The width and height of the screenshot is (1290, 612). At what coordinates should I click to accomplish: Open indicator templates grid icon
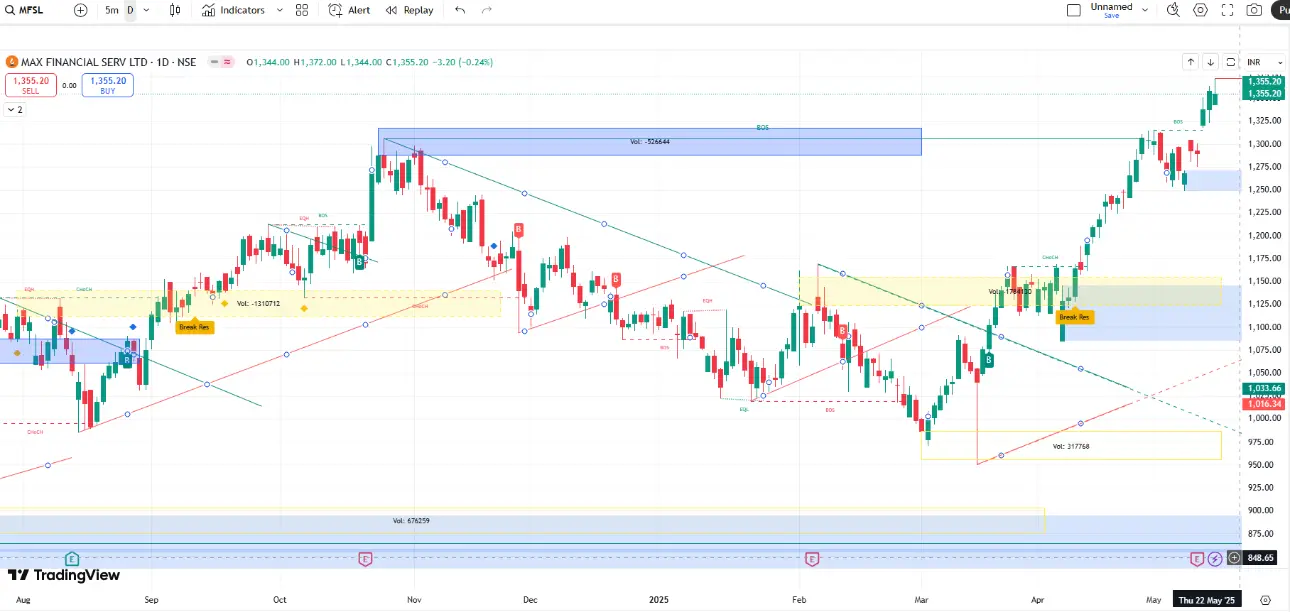coord(302,10)
